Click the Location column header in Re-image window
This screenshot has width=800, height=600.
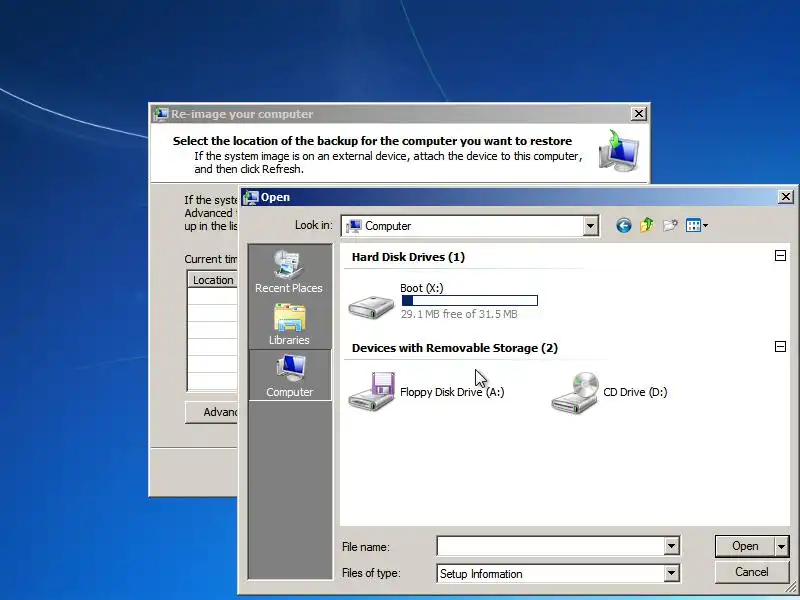pos(213,280)
